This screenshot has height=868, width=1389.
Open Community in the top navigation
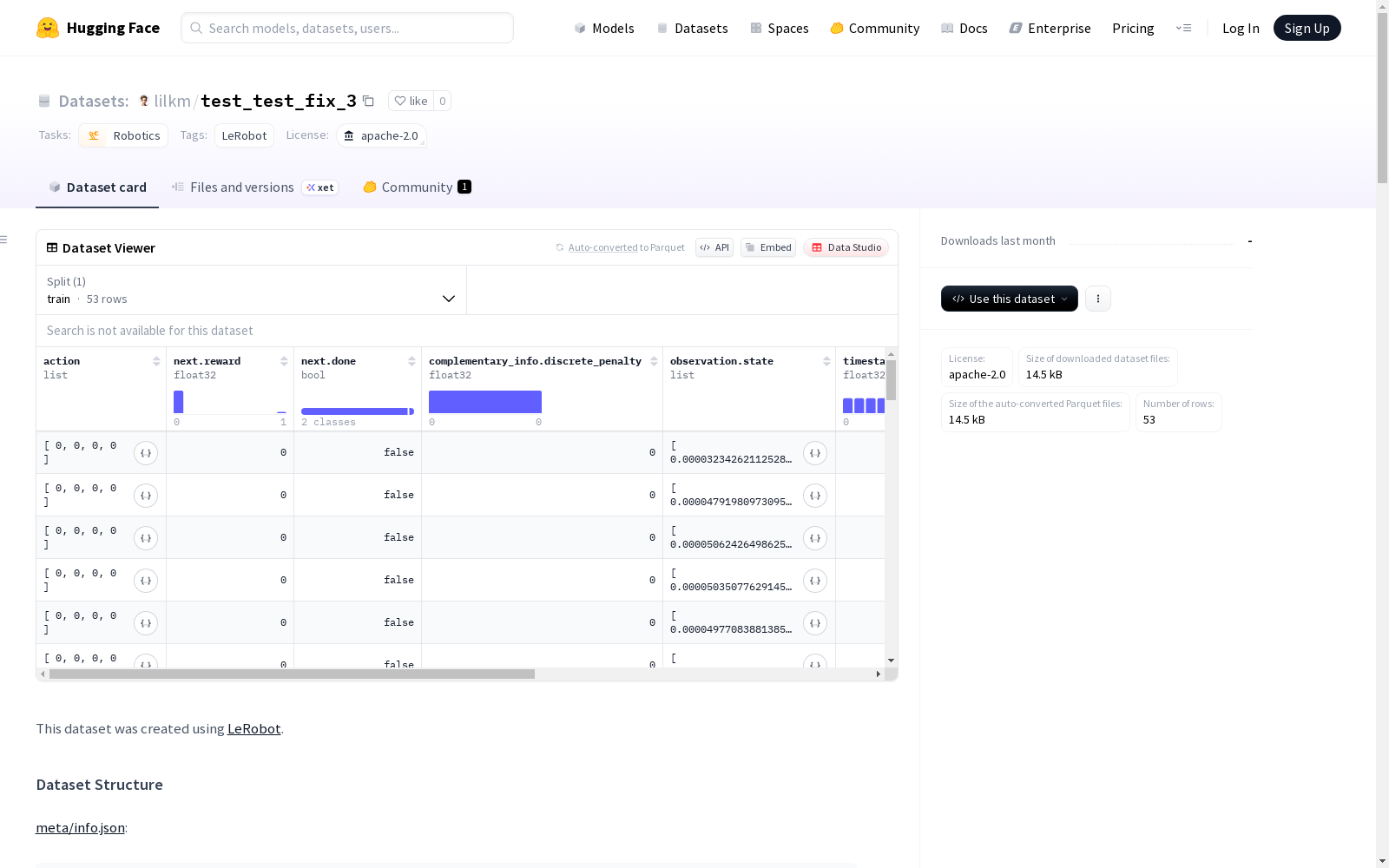[875, 28]
